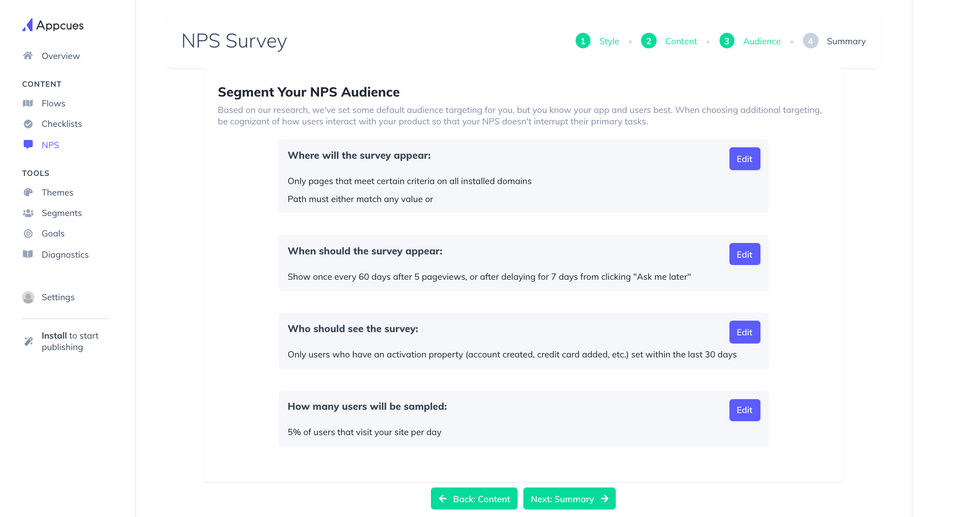Click the Diagnostics book icon
Image resolution: width=960 pixels, height=517 pixels.
(28, 255)
